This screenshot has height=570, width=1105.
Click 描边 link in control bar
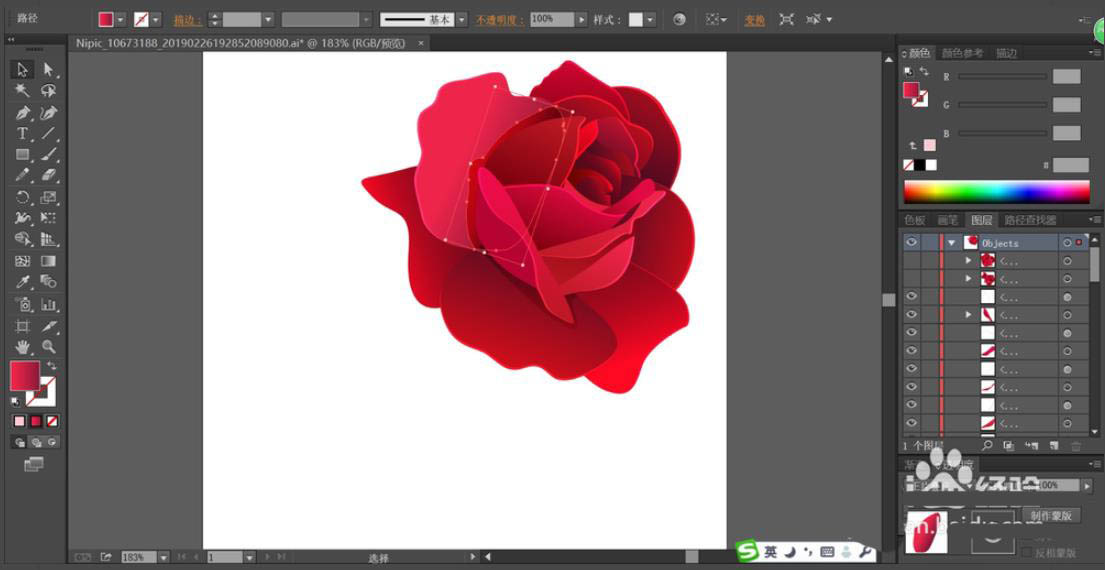tap(187, 20)
